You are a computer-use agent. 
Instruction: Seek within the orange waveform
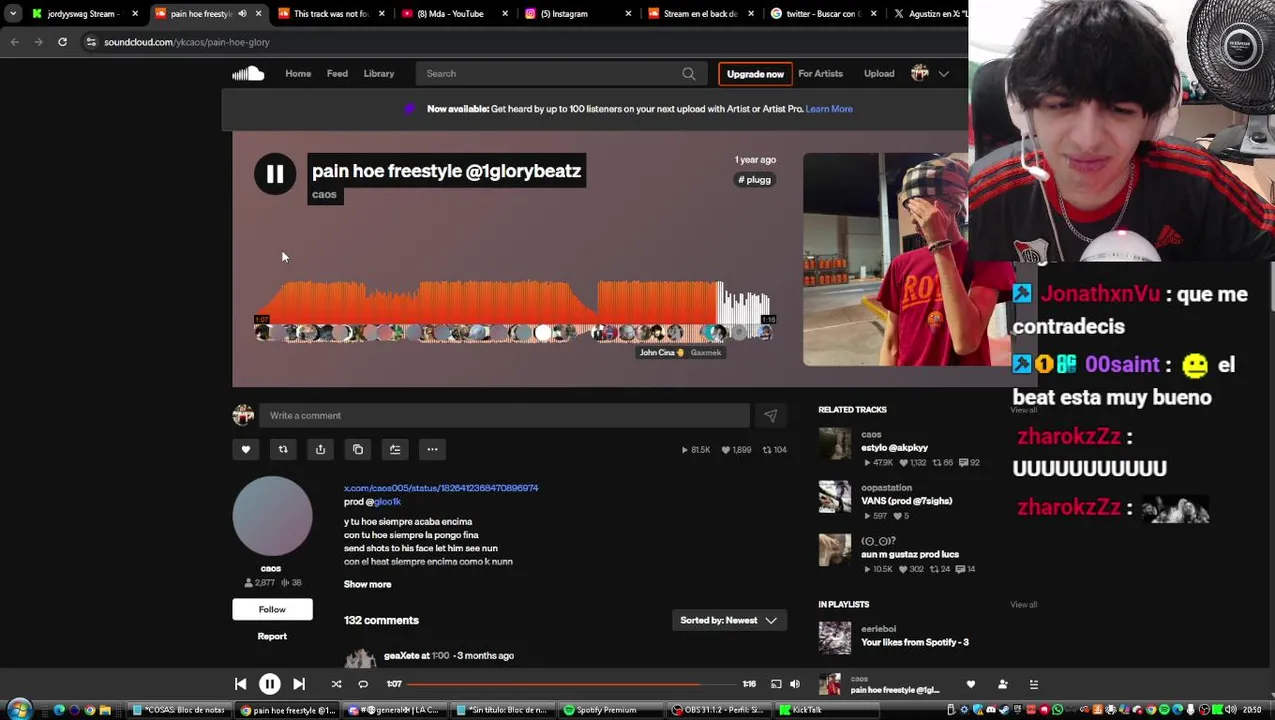pos(487,300)
